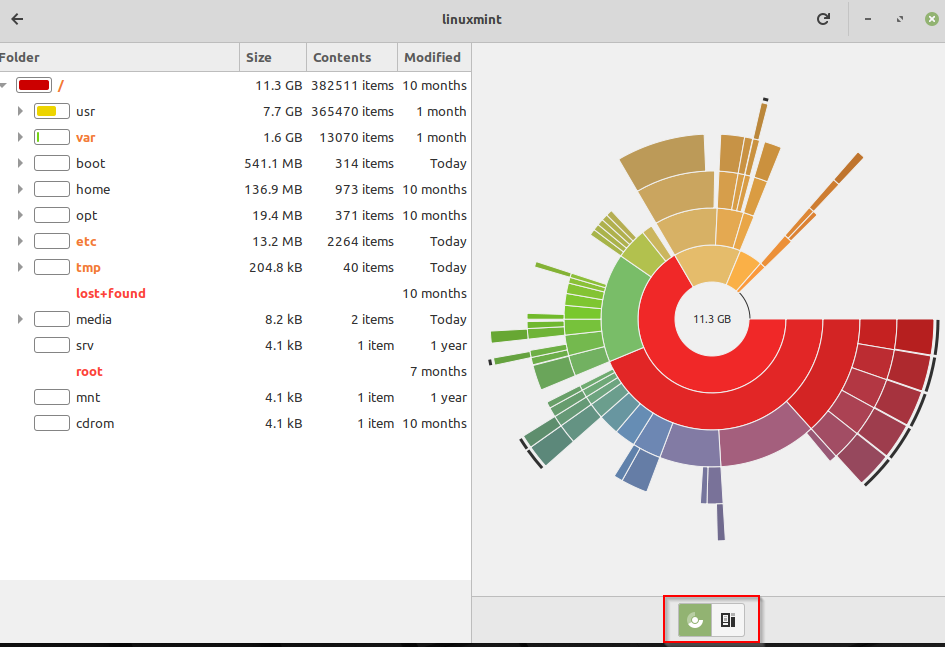Click the 136.9 MB size value
The height and width of the screenshot is (647, 945).
tap(273, 189)
